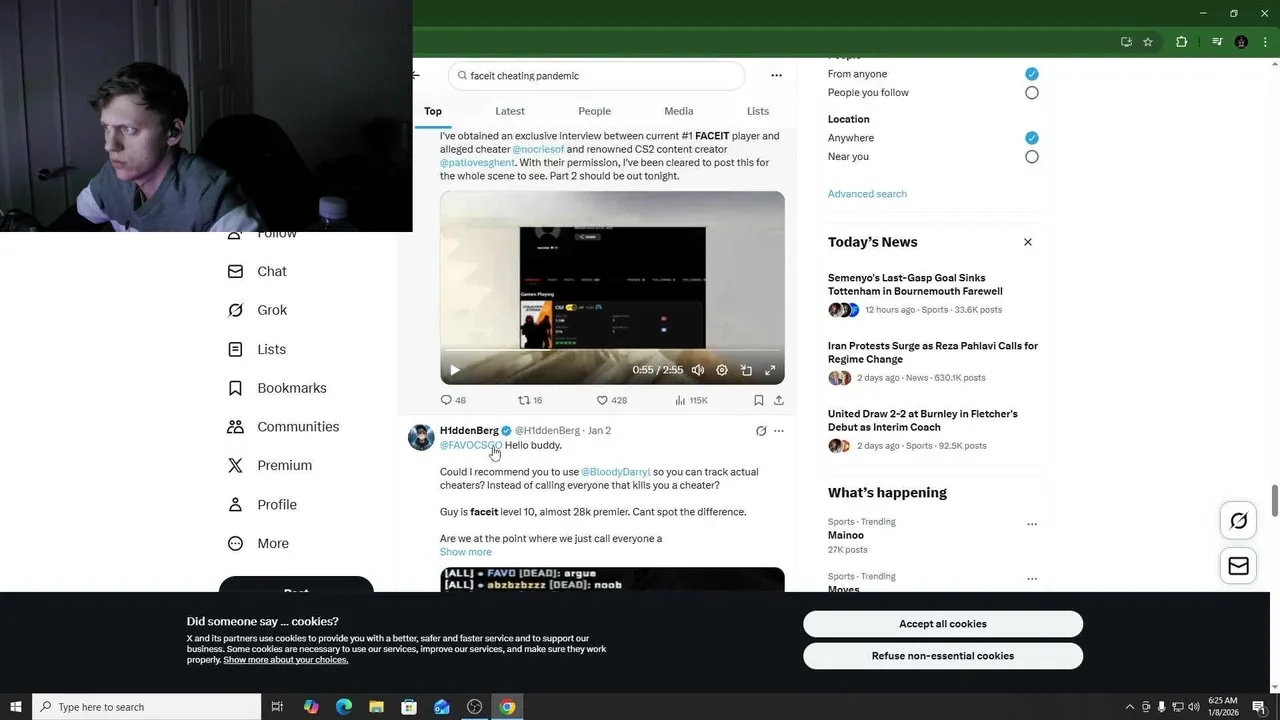Screen dimensions: 1280x720
Task: Open the @FAVOCSGO mention link
Action: [471, 446]
